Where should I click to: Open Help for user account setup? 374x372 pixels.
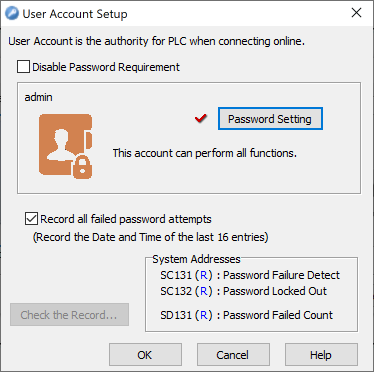(321, 355)
